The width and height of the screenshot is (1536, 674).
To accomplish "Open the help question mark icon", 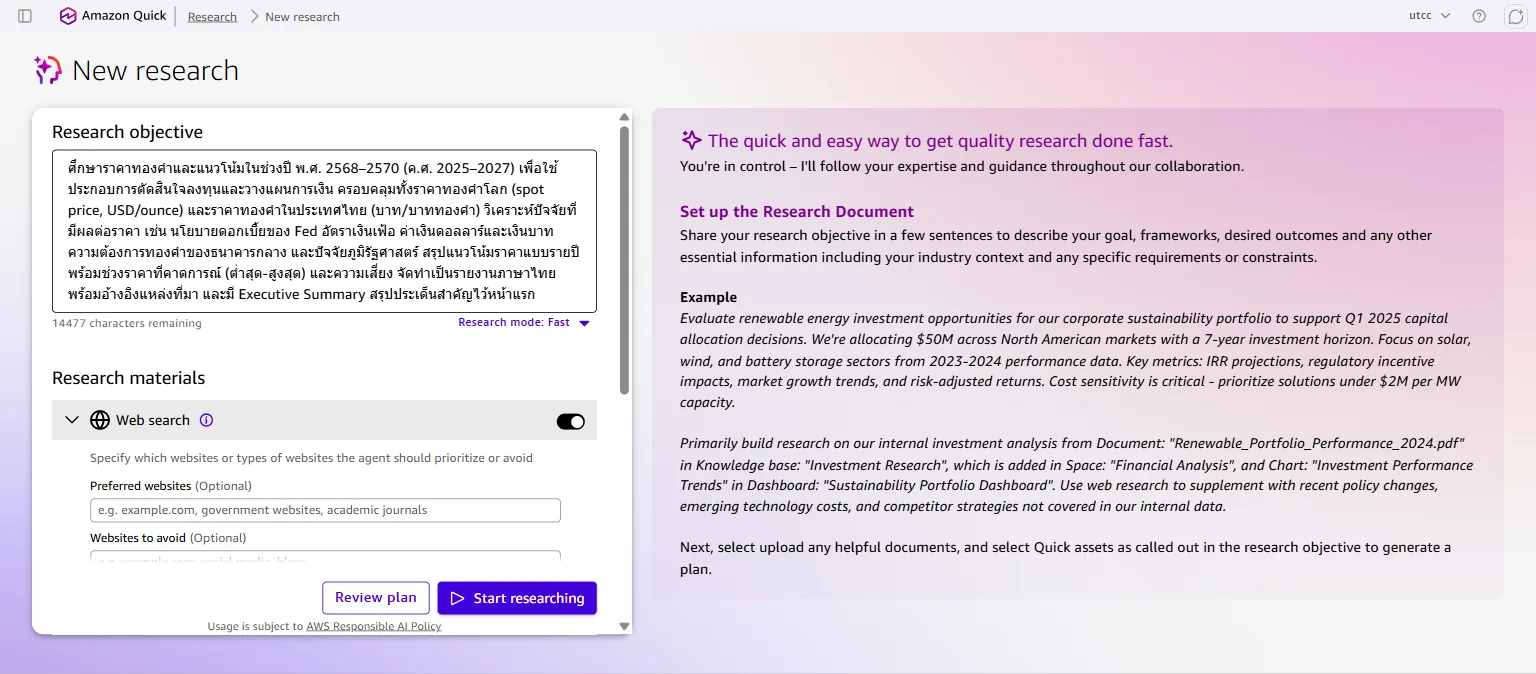I will [x=1479, y=16].
